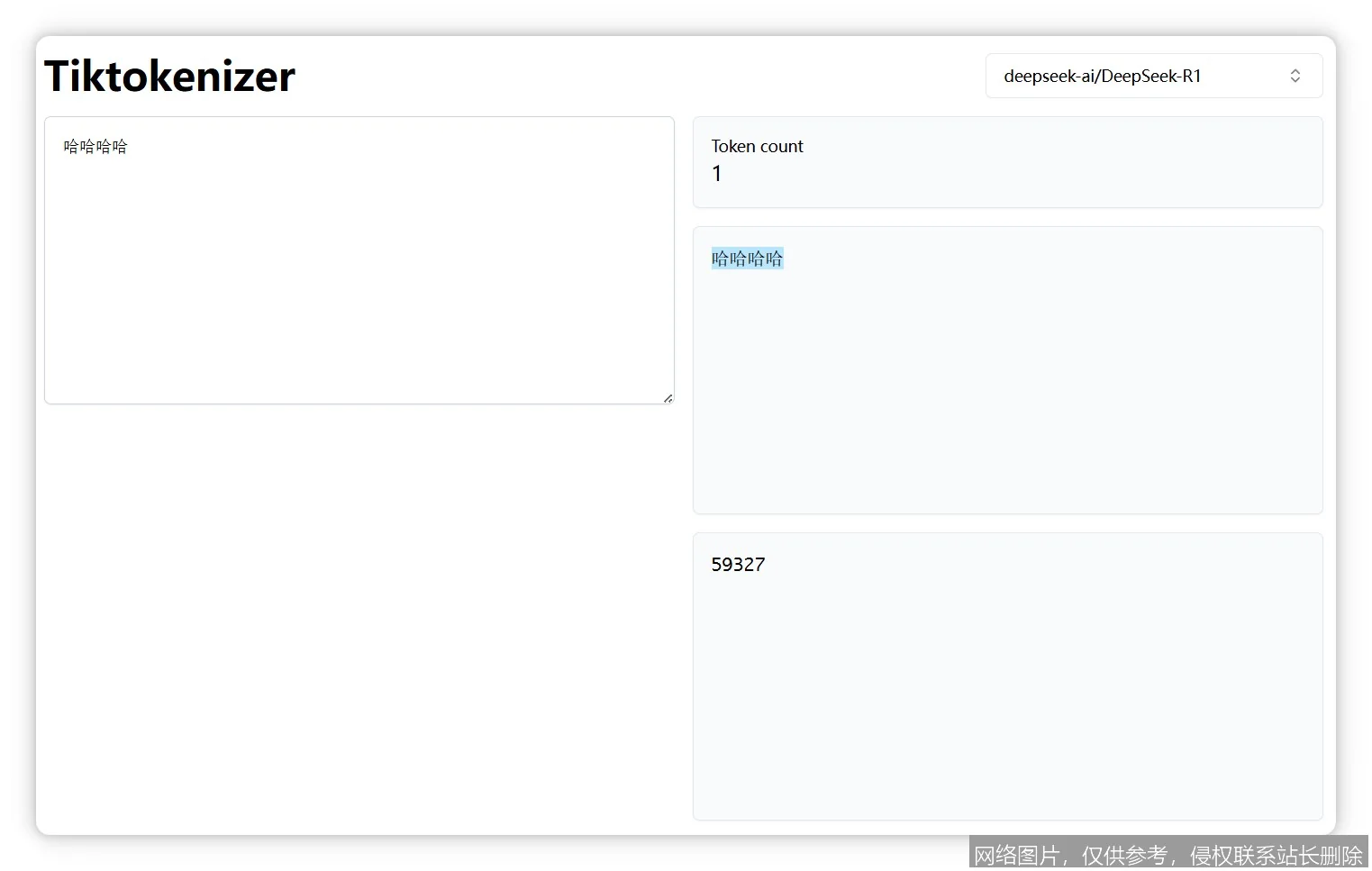Click the token ID 59327

point(738,565)
